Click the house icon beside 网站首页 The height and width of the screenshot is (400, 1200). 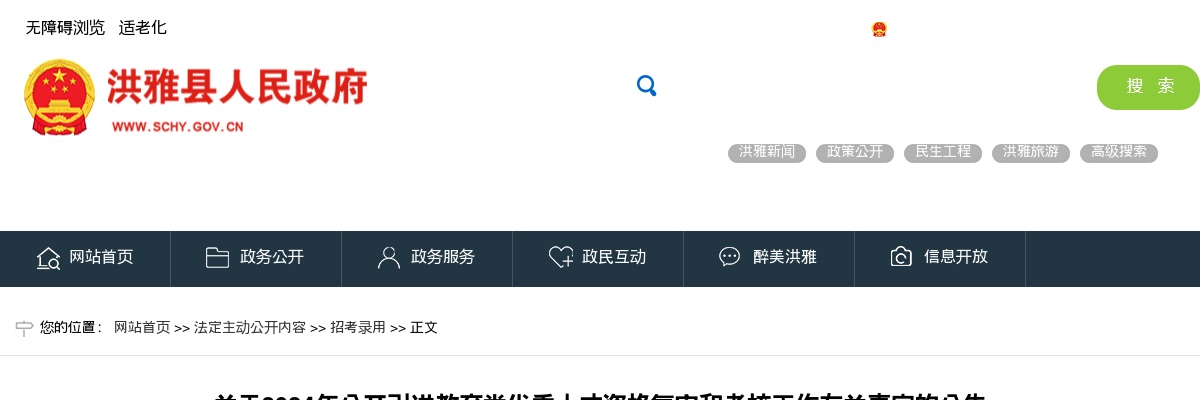pyautogui.click(x=48, y=258)
